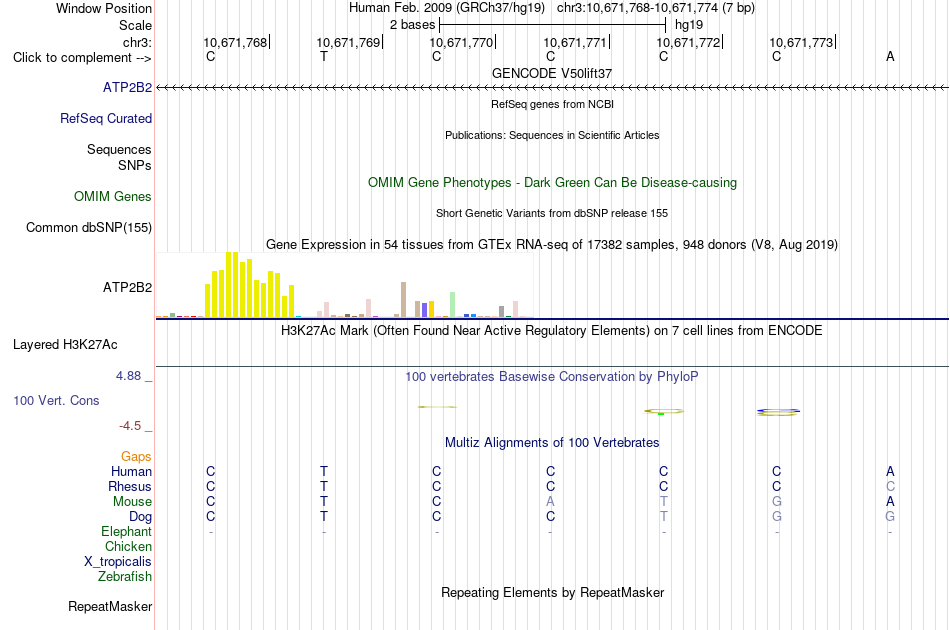The width and height of the screenshot is (950, 630).
Task: Click the chr3: ruler label
Action: coord(138,42)
